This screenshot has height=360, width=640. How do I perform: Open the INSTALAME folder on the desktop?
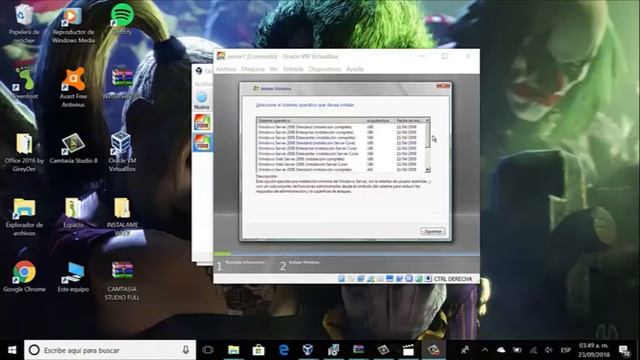coord(122,216)
